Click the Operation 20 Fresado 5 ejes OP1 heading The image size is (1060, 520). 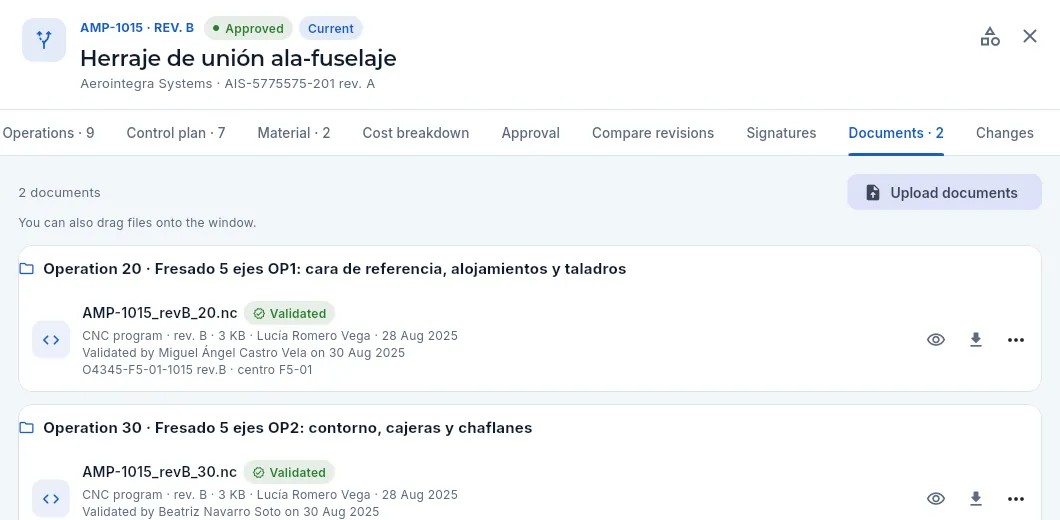click(335, 269)
